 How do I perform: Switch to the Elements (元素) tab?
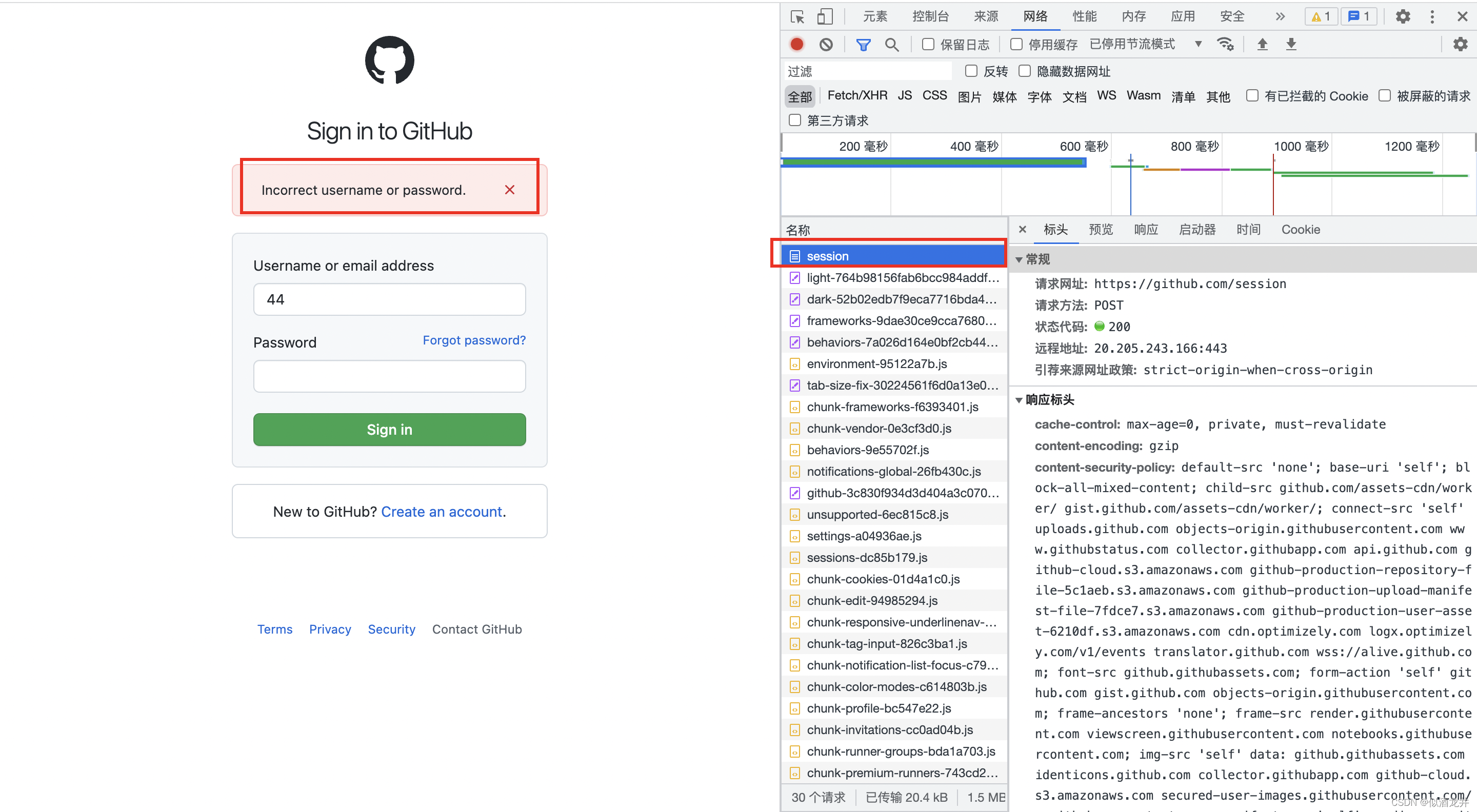[x=875, y=16]
